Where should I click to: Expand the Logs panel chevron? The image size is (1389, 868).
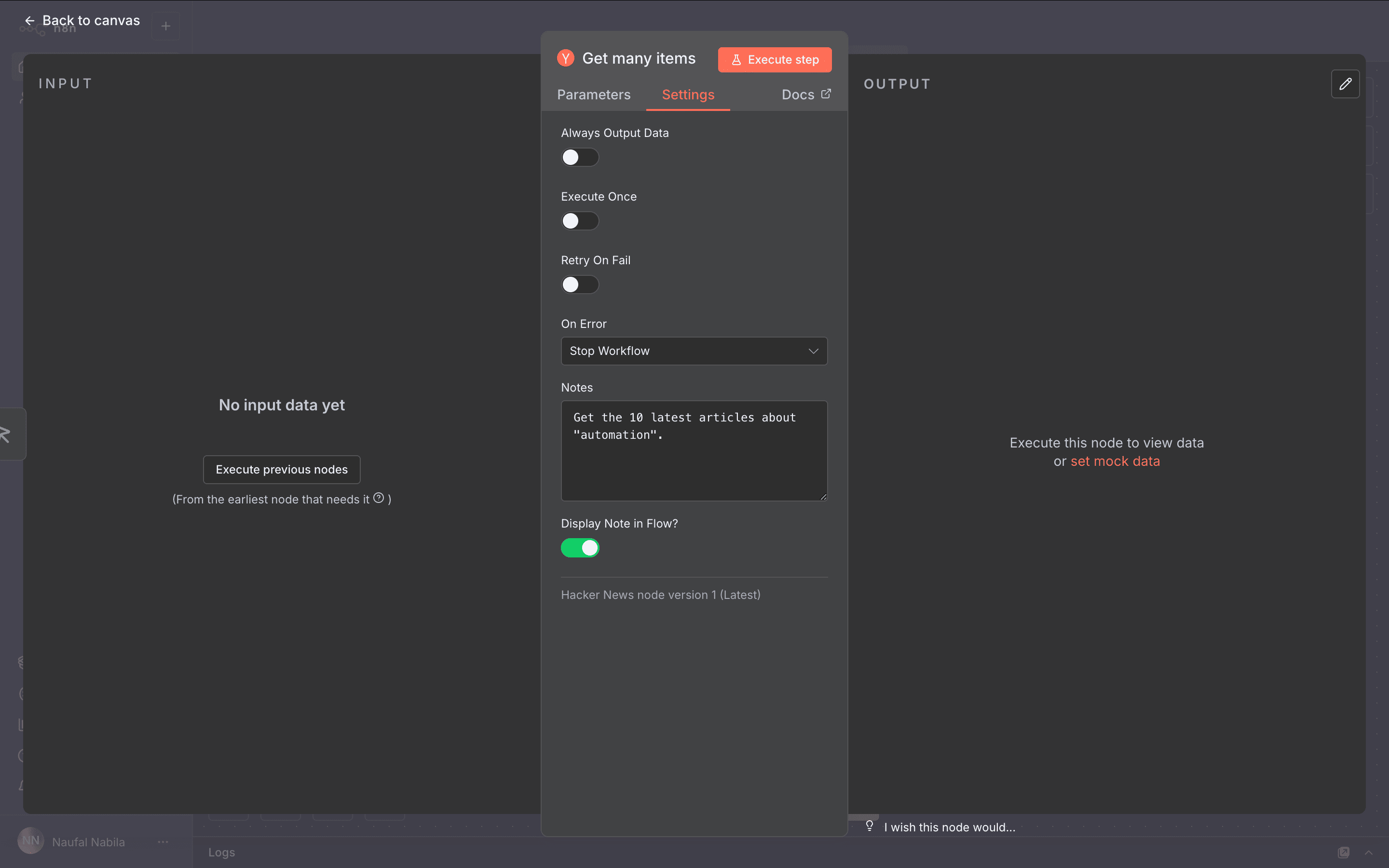(x=1368, y=853)
